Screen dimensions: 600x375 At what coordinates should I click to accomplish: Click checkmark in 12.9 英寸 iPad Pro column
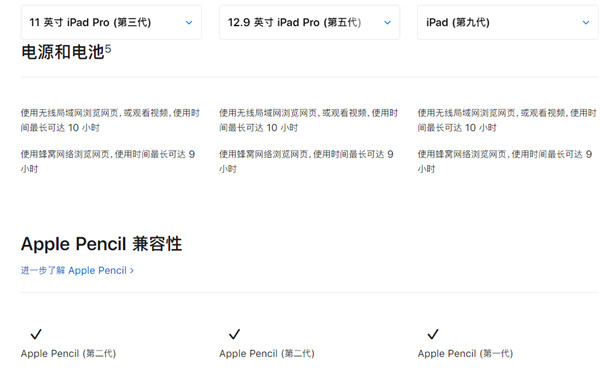[235, 334]
